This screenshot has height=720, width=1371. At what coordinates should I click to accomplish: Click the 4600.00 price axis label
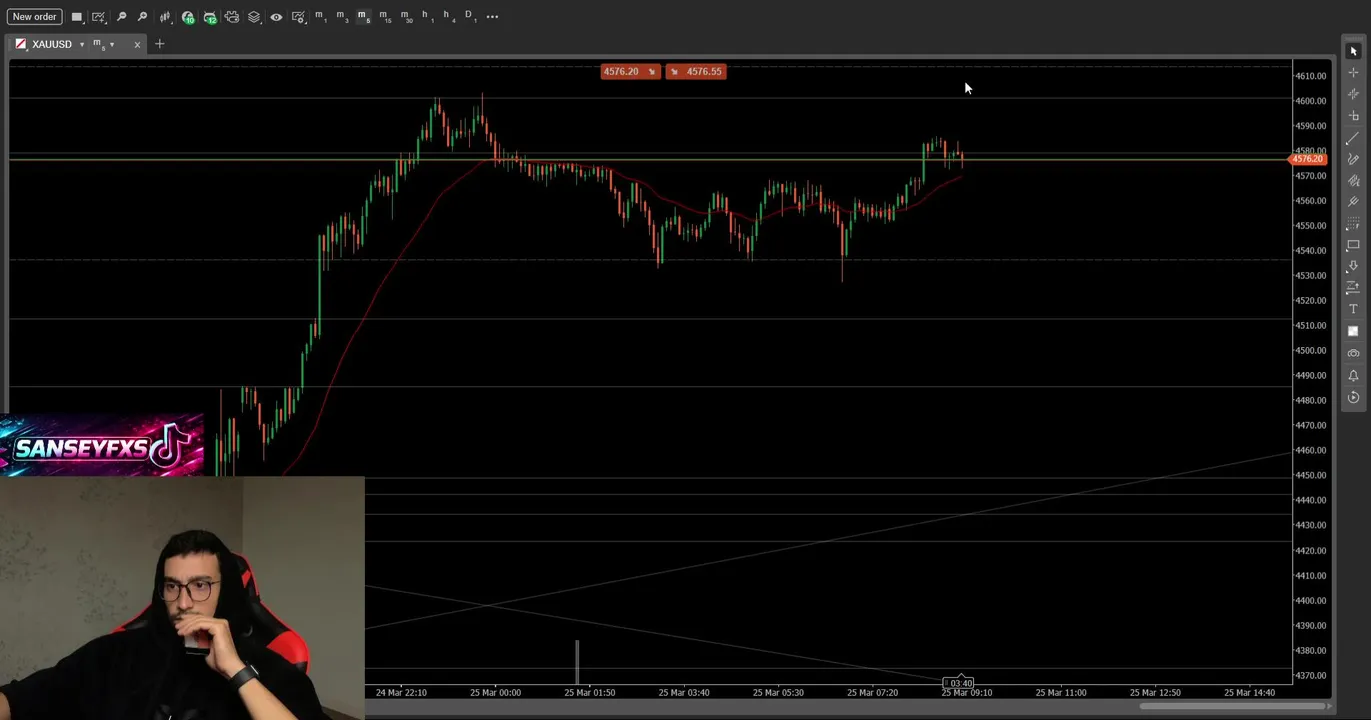pyautogui.click(x=1311, y=101)
